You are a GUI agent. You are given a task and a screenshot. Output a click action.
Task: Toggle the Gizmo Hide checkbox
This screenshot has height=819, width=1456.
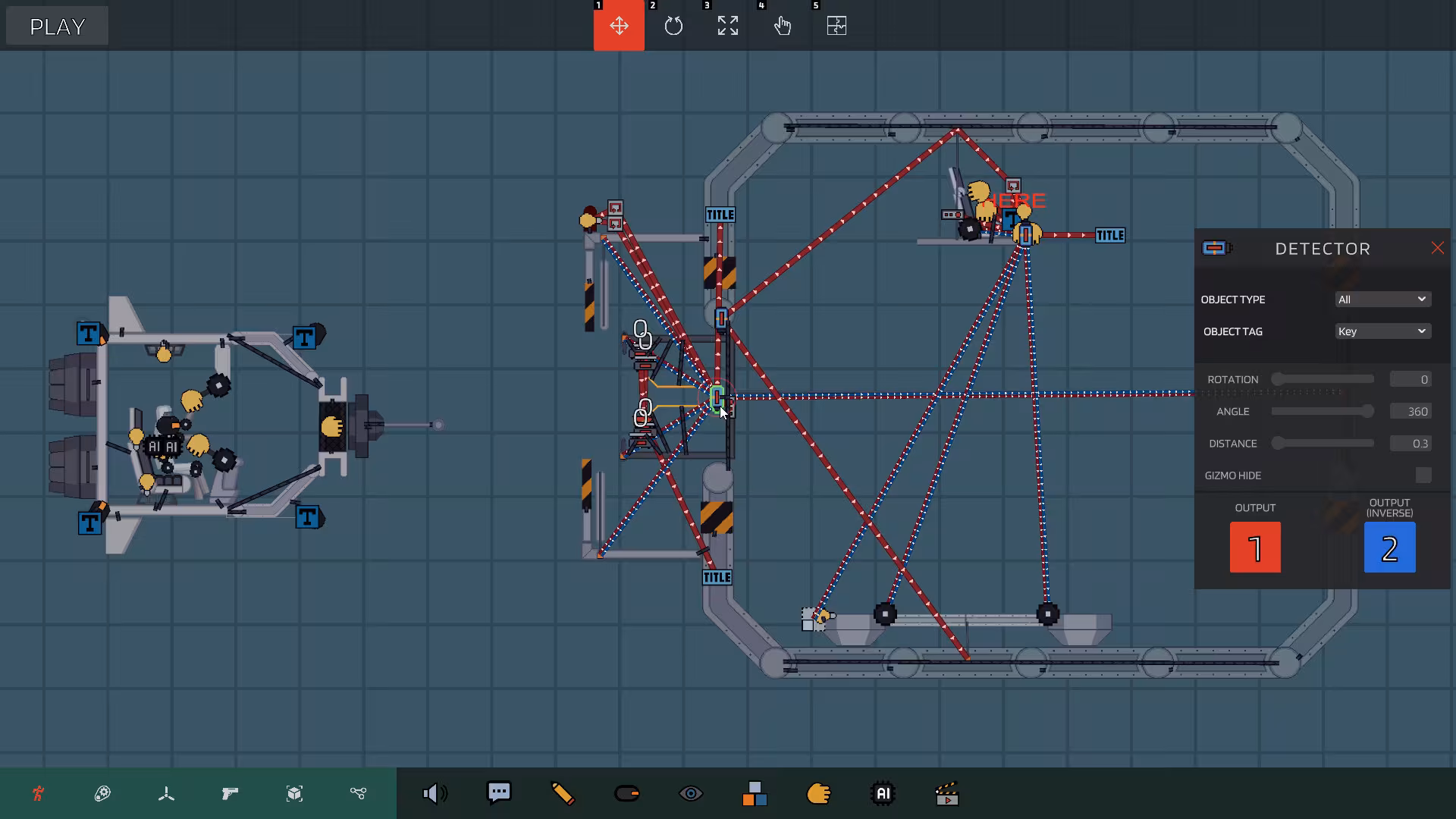1423,475
